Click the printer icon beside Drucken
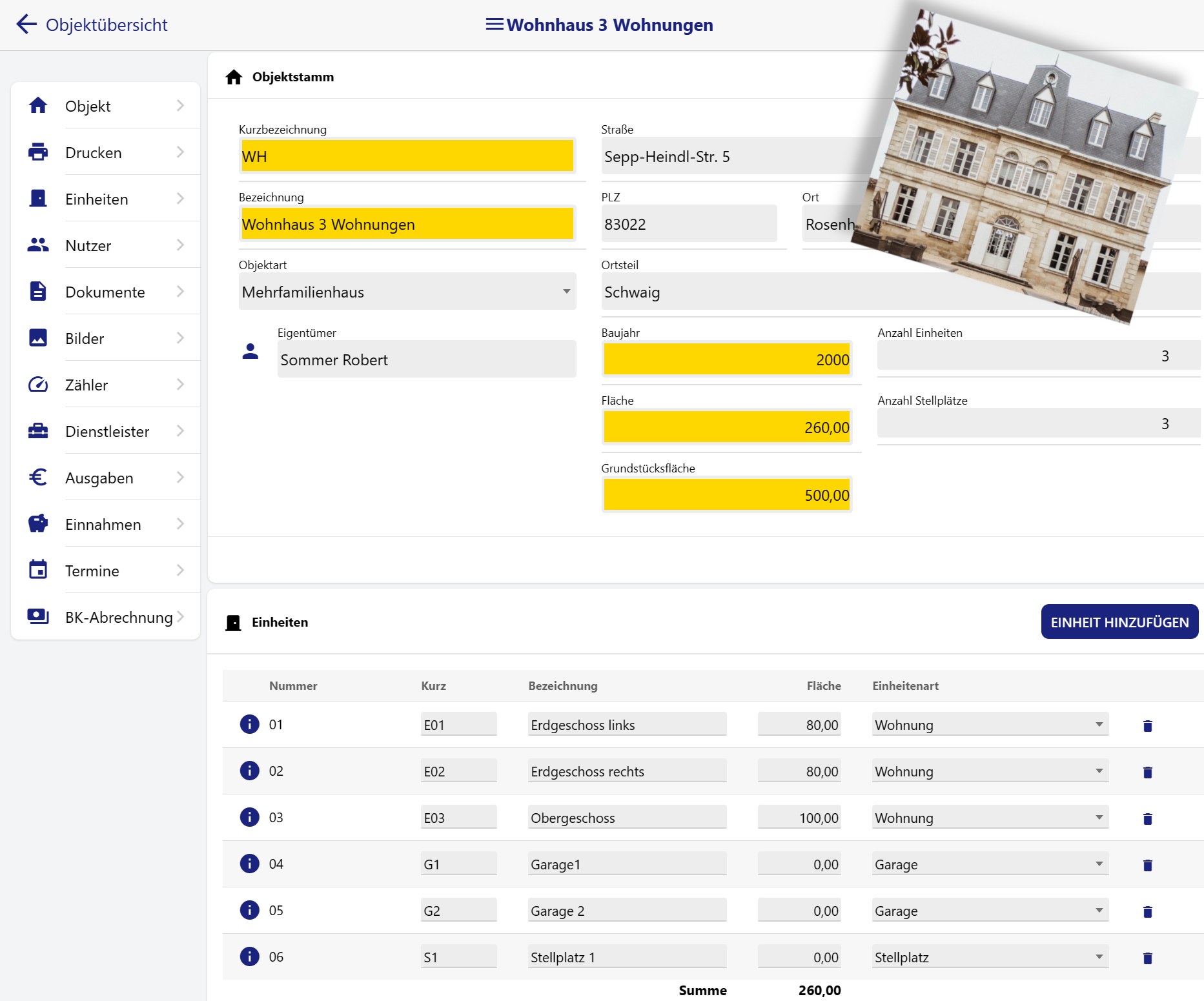 [x=38, y=152]
